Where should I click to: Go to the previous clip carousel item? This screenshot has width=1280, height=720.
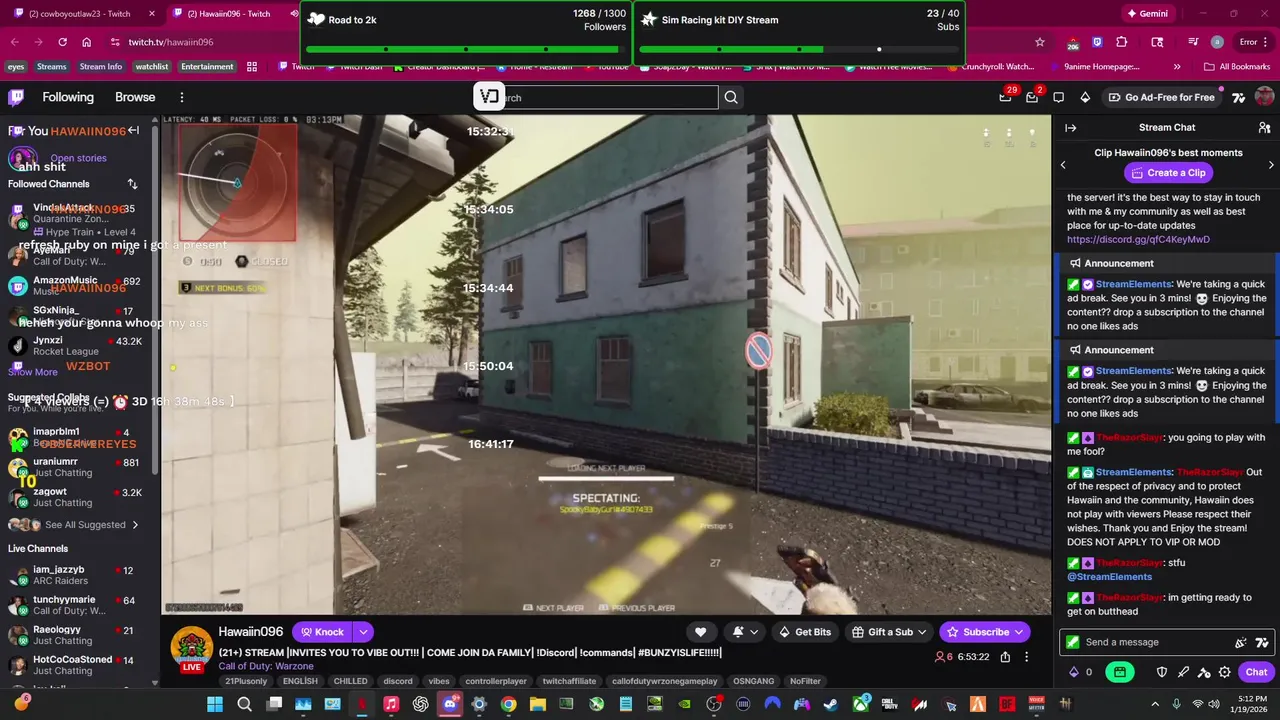[1063, 165]
